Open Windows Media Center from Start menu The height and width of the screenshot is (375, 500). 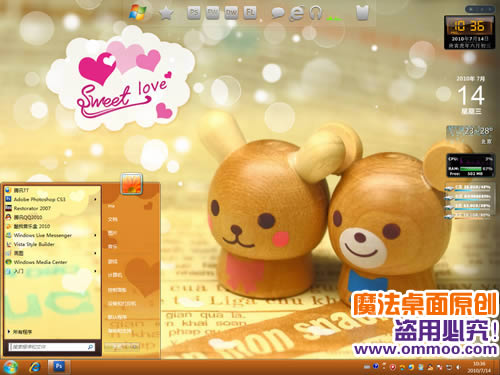click(x=52, y=262)
